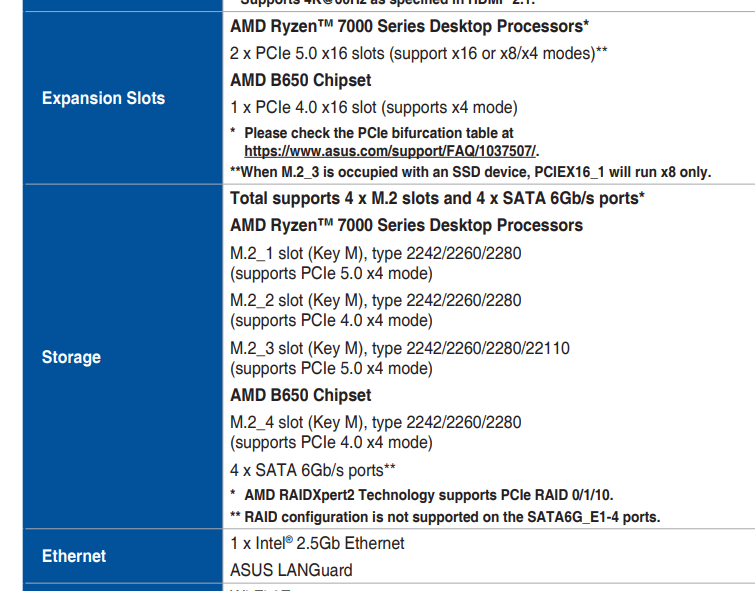Click the 4 x SATA 6Gb/s ports line
755x591 pixels.
313,469
